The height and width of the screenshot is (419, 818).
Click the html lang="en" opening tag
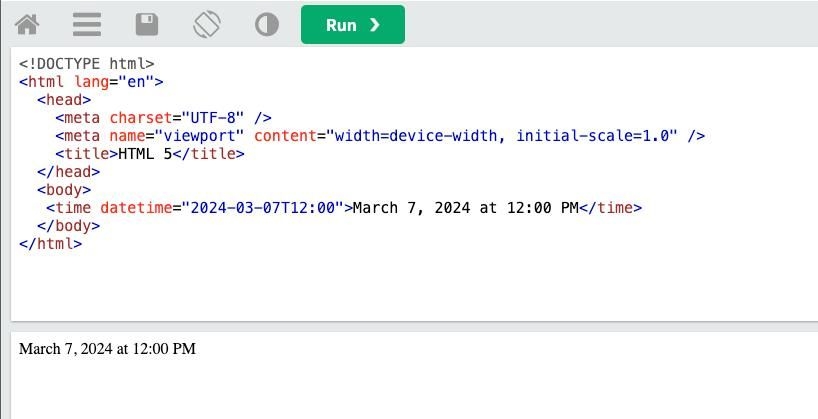pyautogui.click(x=91, y=82)
